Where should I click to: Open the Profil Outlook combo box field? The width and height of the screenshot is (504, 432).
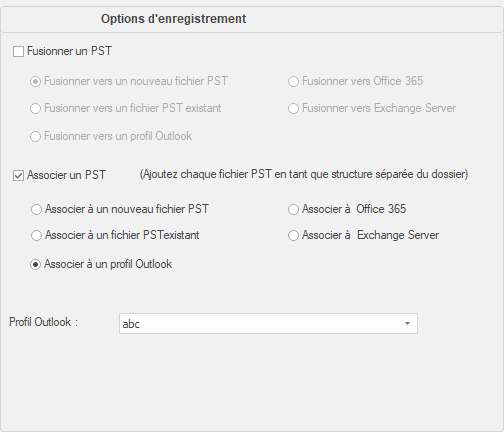(x=268, y=323)
